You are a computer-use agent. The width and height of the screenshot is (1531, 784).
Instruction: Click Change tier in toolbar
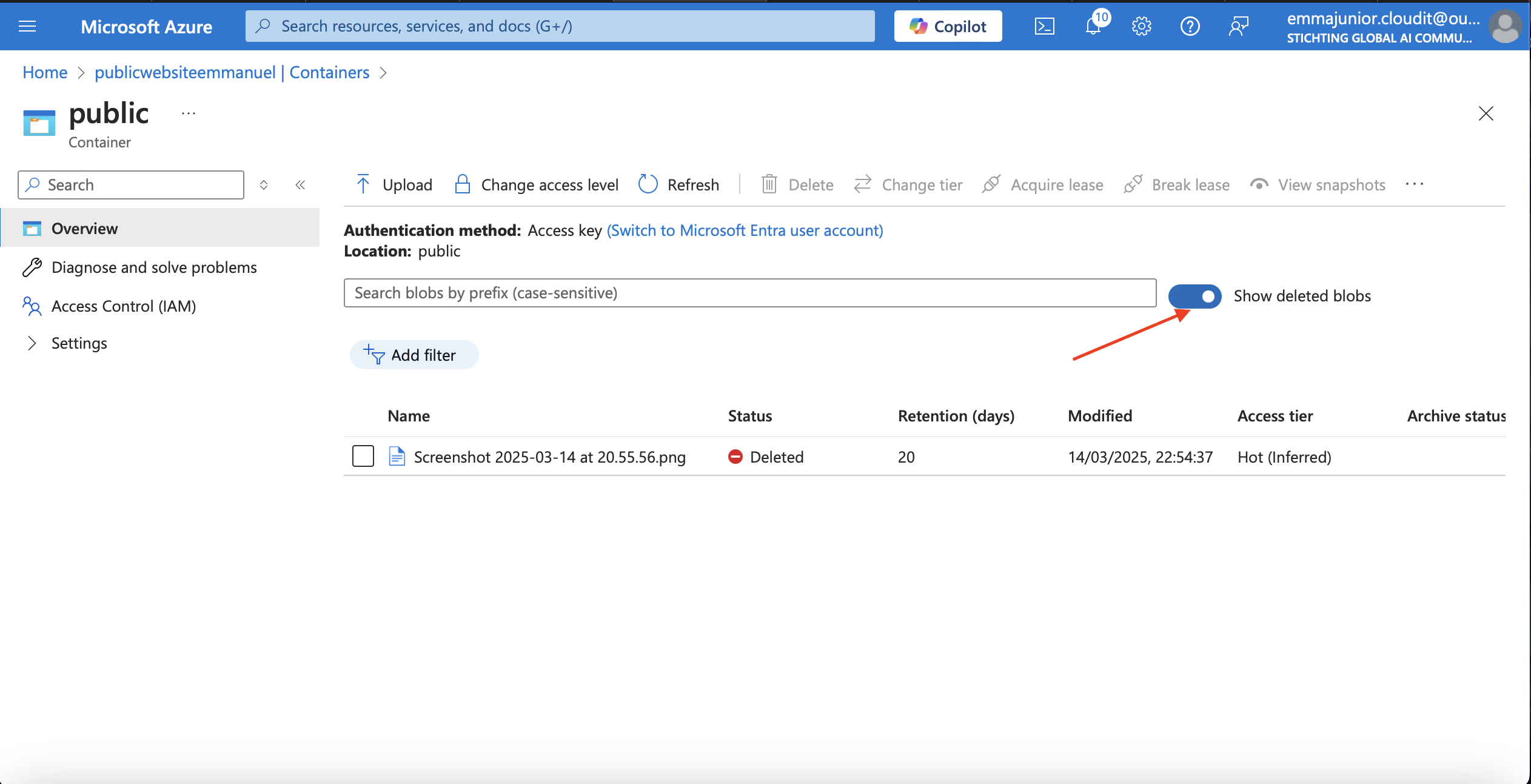click(908, 184)
